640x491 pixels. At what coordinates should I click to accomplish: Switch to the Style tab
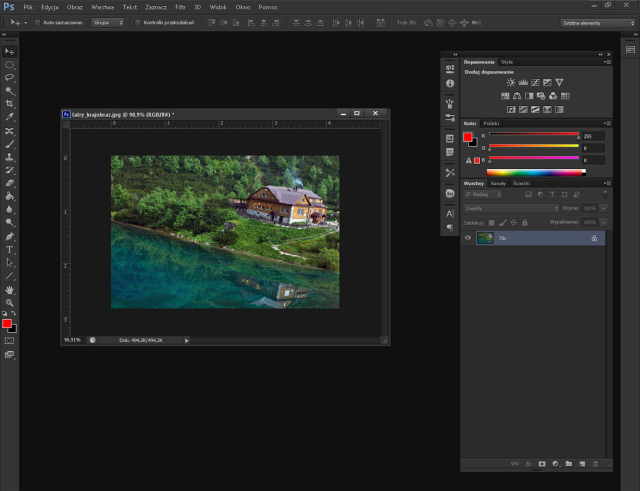click(507, 62)
